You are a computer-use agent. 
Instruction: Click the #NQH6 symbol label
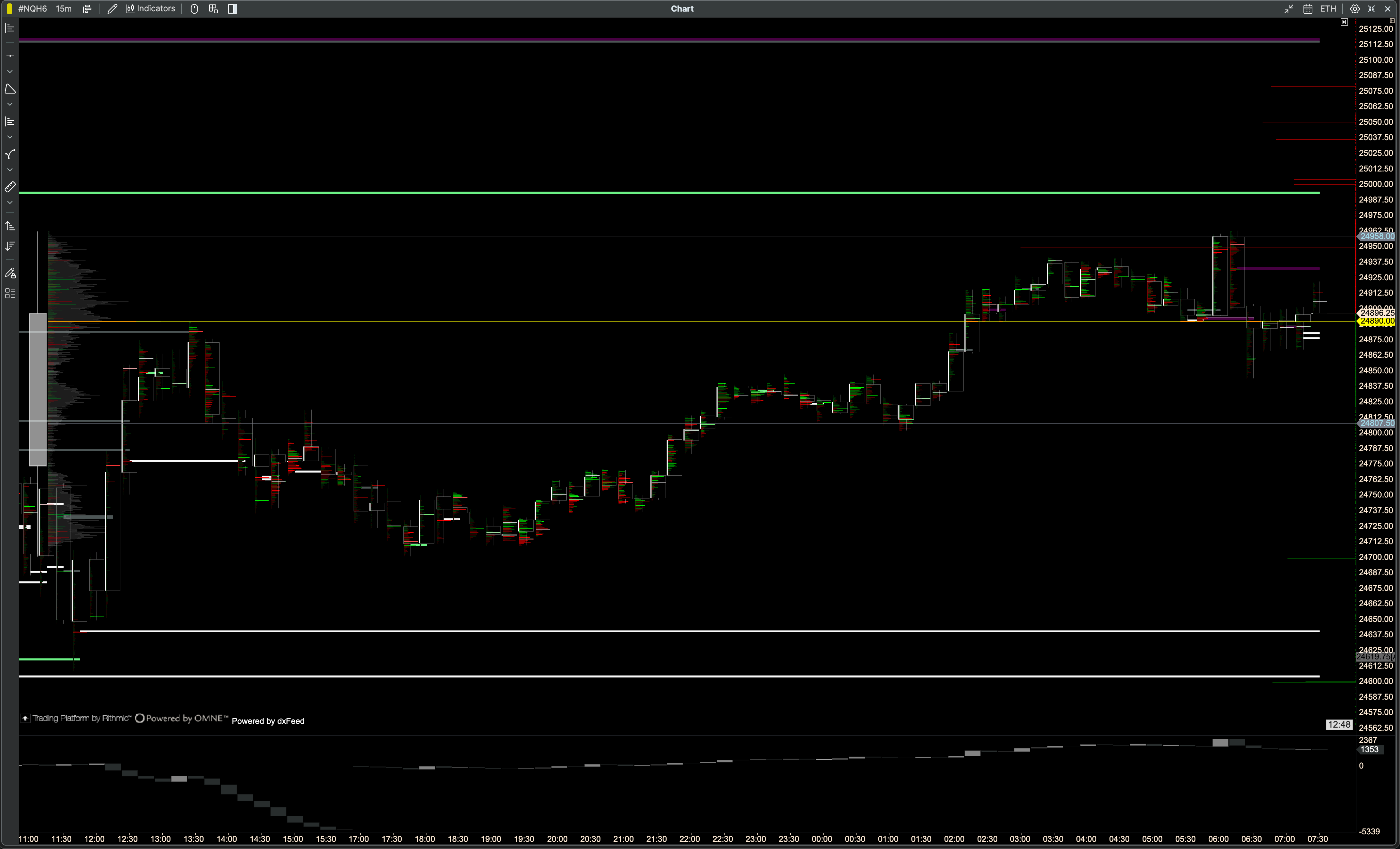click(x=32, y=9)
